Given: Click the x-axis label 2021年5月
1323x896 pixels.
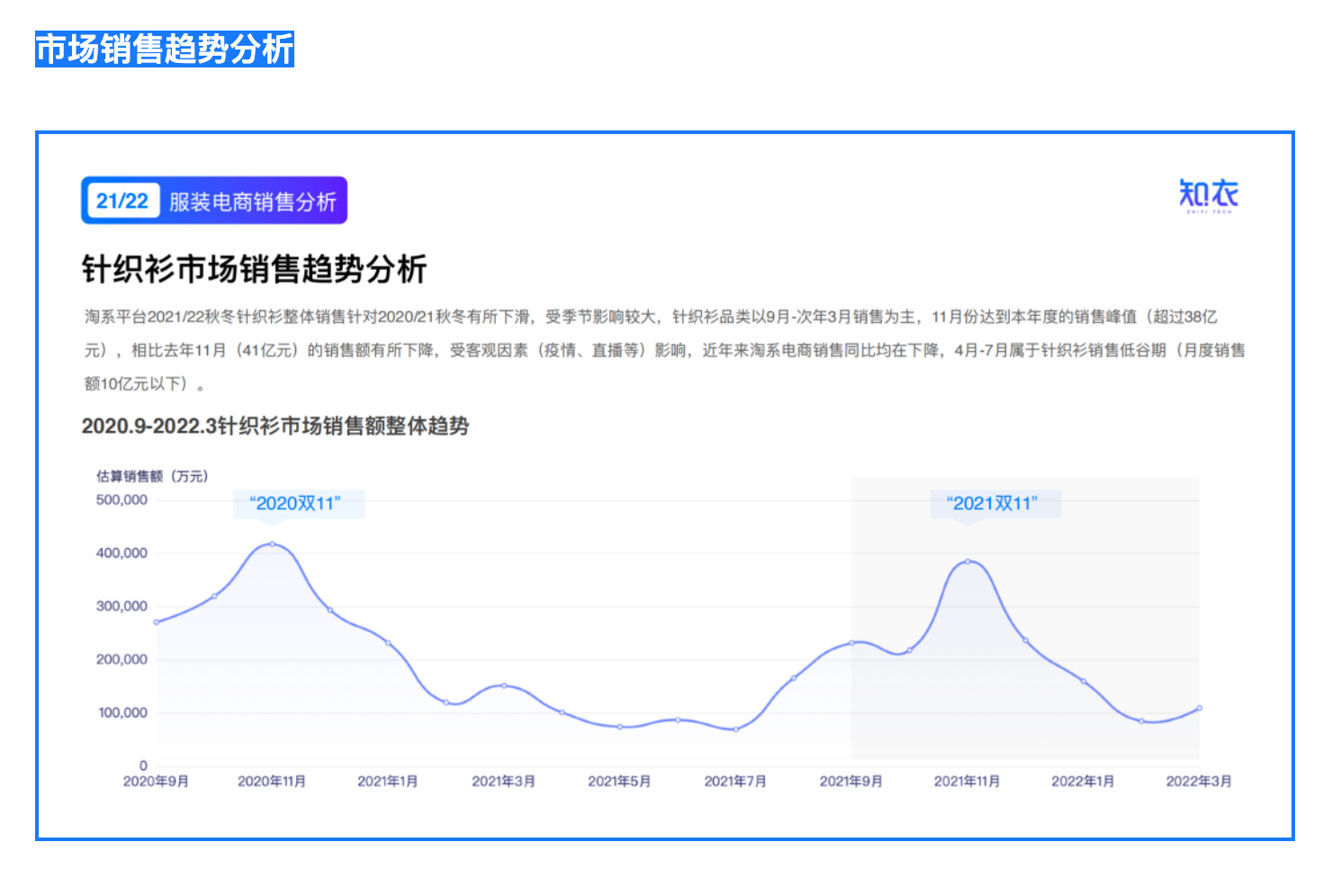Looking at the screenshot, I should coord(619,781).
